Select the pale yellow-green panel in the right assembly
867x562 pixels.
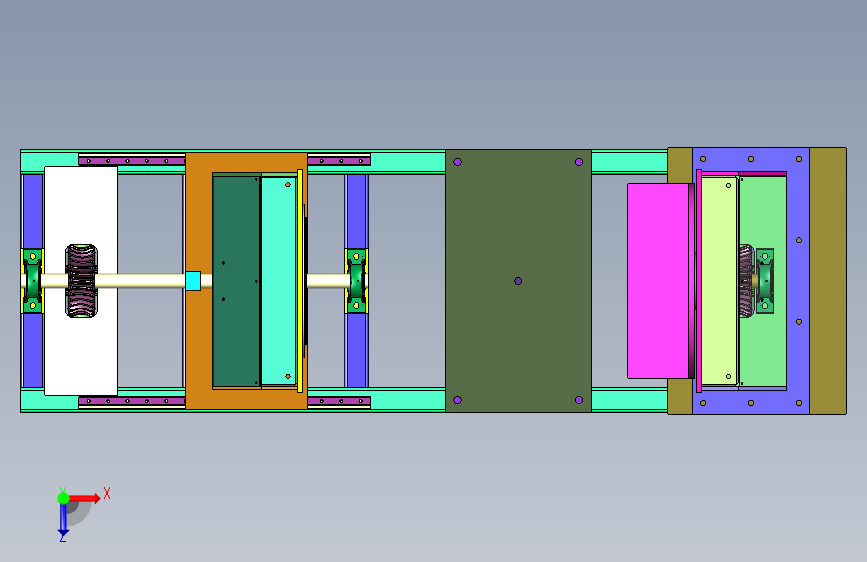coord(719,281)
